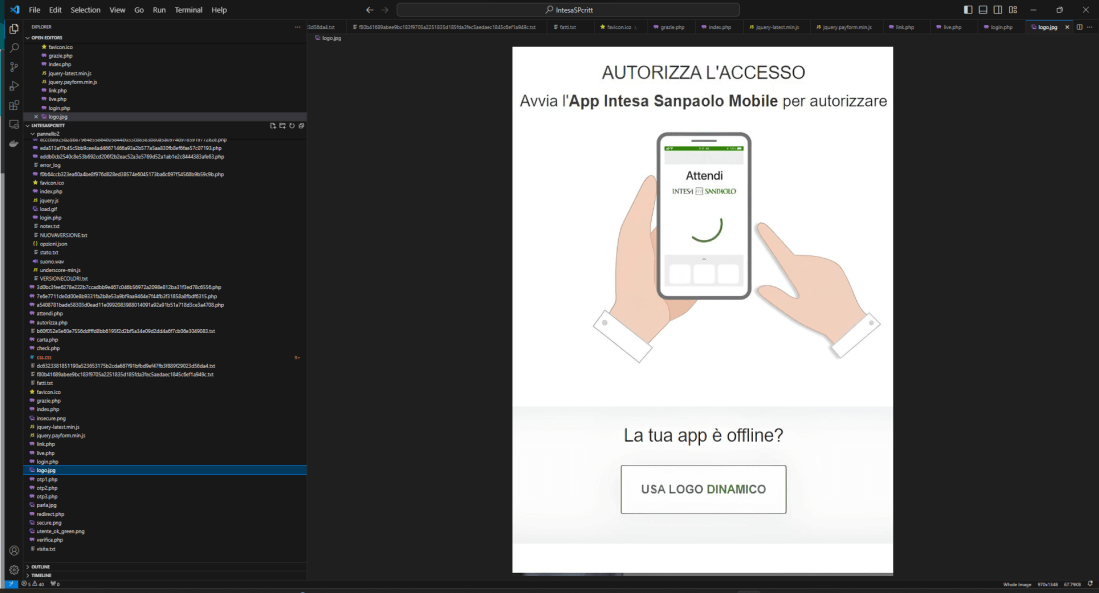Screen dimensions: 1099x593
Task: Click the New File icon in explorer
Action: pos(273,126)
